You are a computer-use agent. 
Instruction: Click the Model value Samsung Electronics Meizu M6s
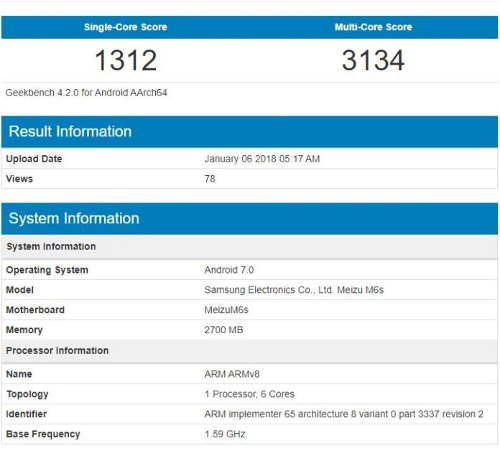(x=294, y=290)
